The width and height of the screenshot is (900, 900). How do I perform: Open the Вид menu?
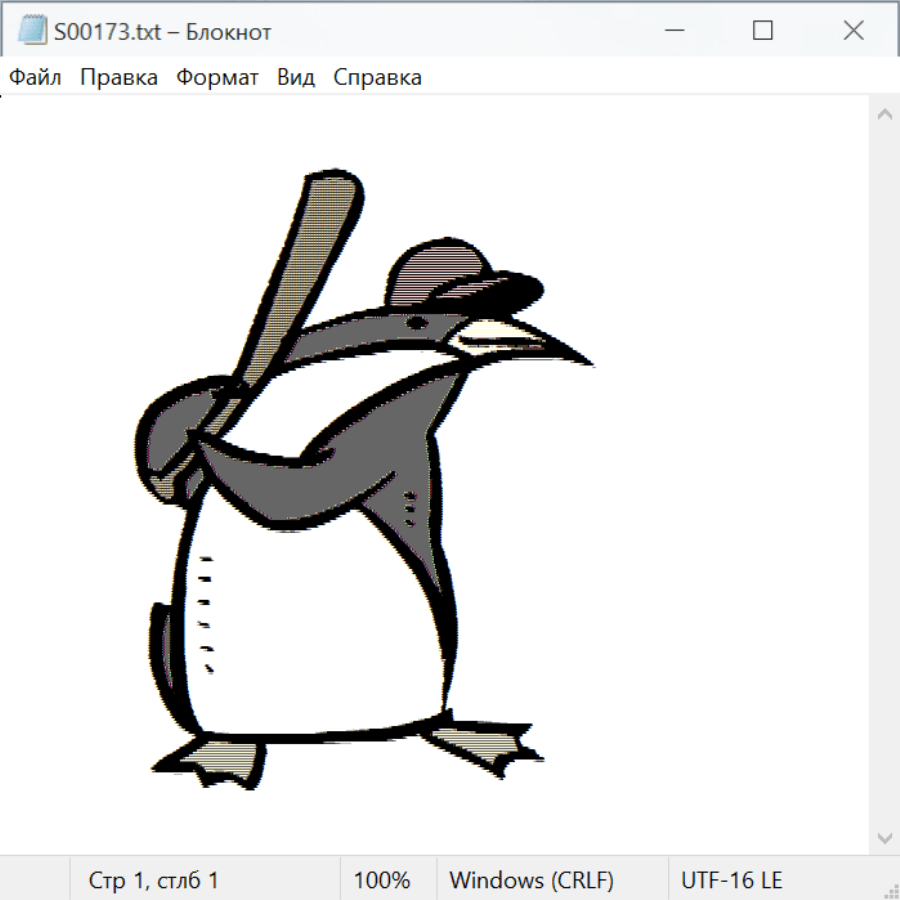295,78
